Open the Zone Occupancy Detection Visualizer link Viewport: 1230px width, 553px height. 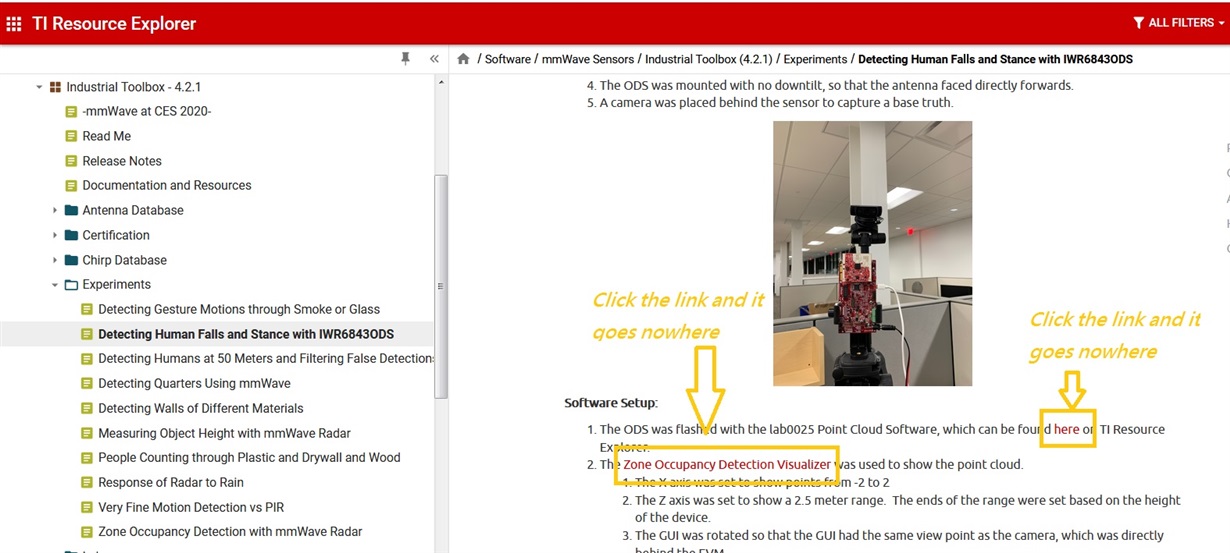[x=727, y=464]
